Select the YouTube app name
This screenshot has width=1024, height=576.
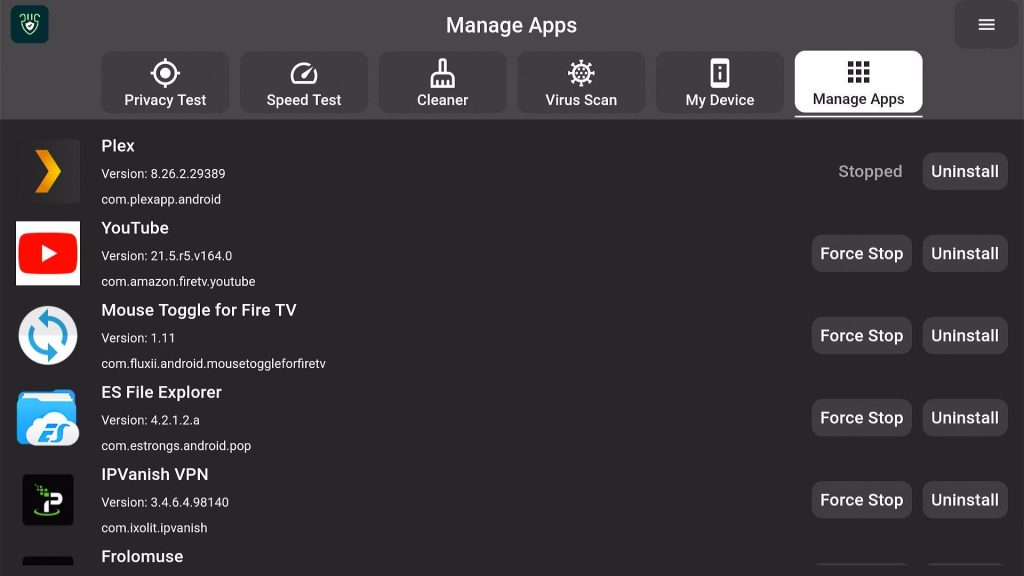pyautogui.click(x=135, y=228)
